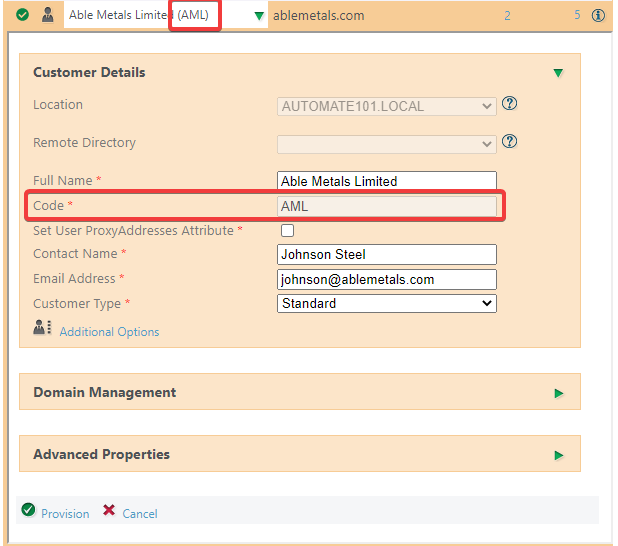The height and width of the screenshot is (546, 618).
Task: Click the red X icon beside Cancel
Action: [x=109, y=511]
